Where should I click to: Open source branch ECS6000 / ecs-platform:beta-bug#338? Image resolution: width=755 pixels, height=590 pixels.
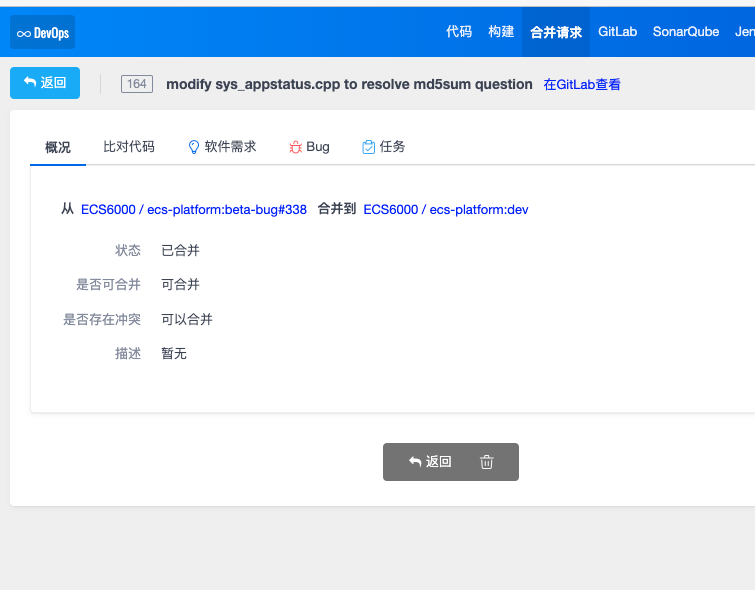(193, 210)
